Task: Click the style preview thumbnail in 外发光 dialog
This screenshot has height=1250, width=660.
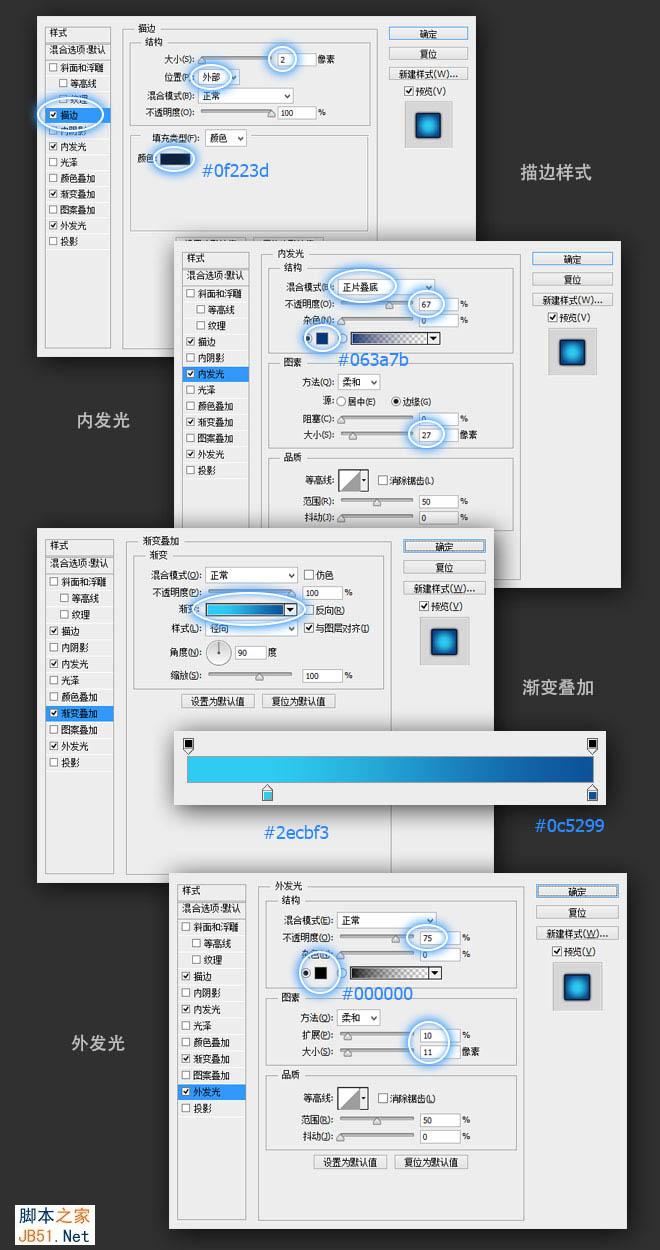Action: (576, 986)
